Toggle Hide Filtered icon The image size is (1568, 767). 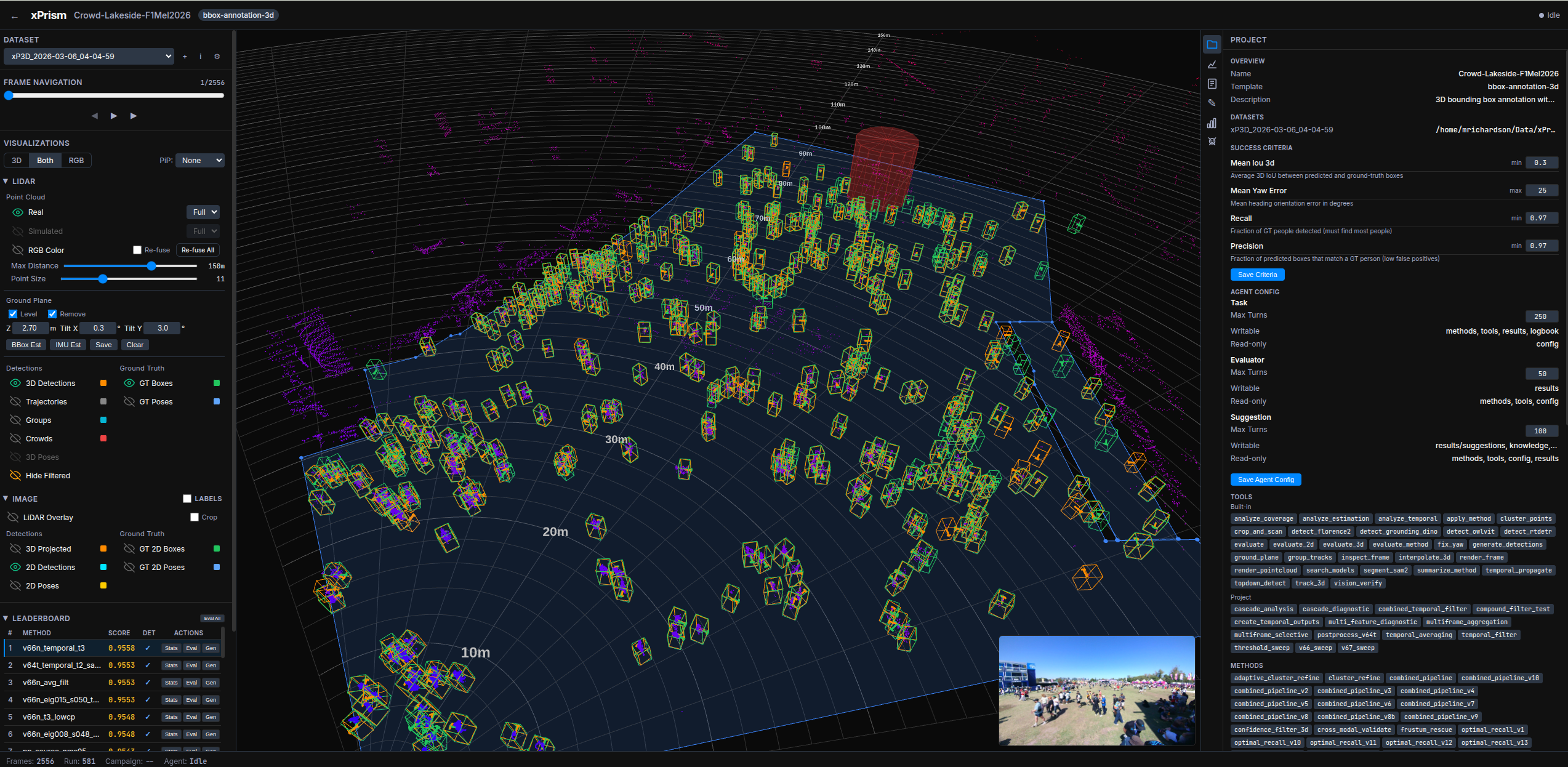(15, 476)
